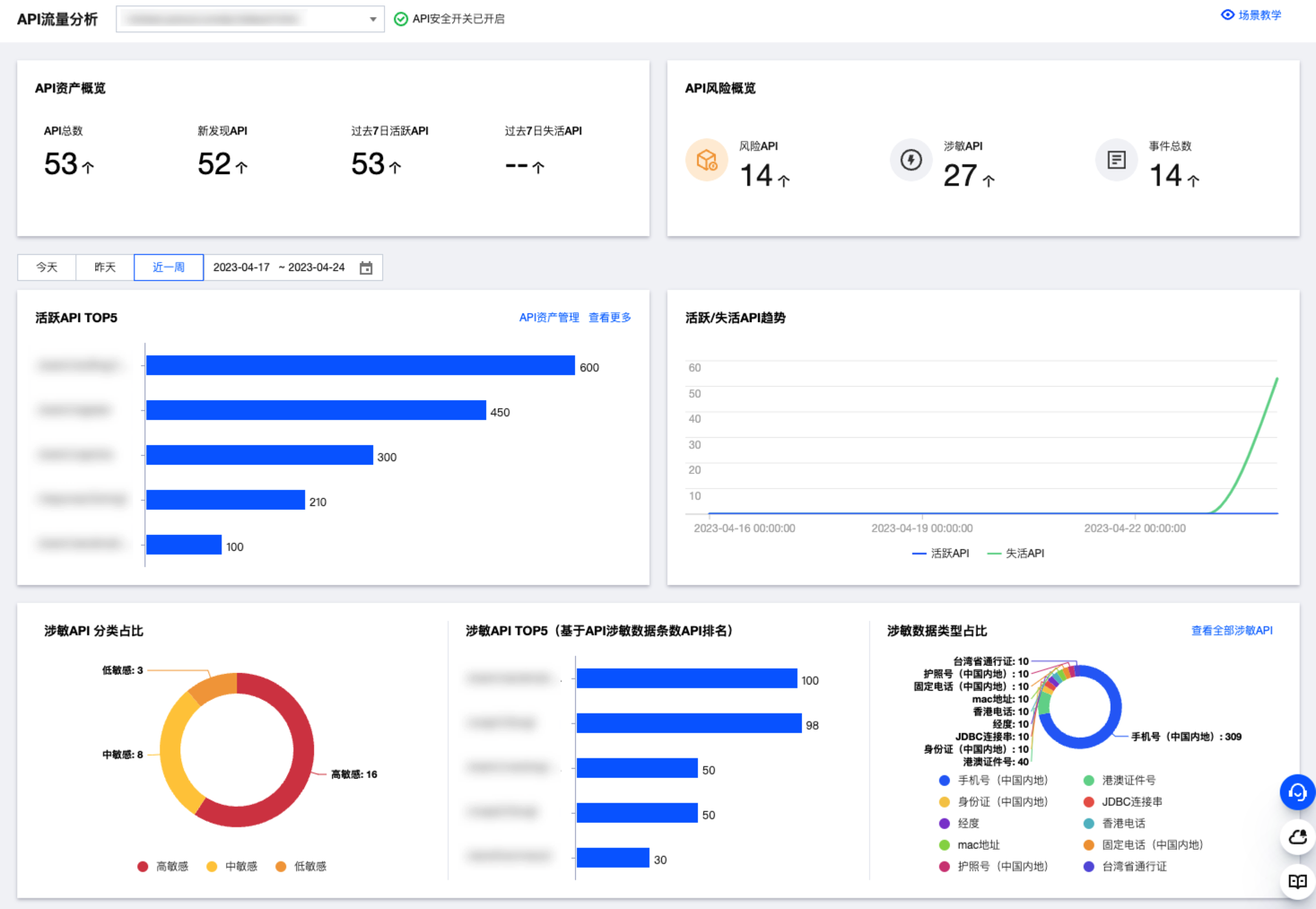Open the customer service headset button
The image size is (1316, 909).
(x=1297, y=792)
